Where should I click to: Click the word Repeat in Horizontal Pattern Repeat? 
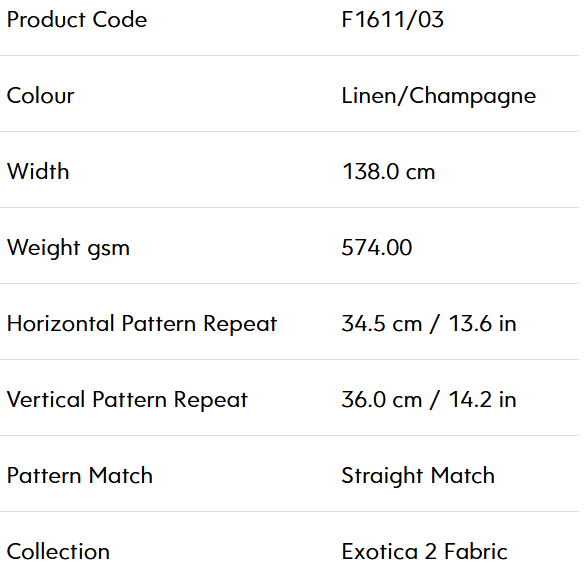click(240, 325)
